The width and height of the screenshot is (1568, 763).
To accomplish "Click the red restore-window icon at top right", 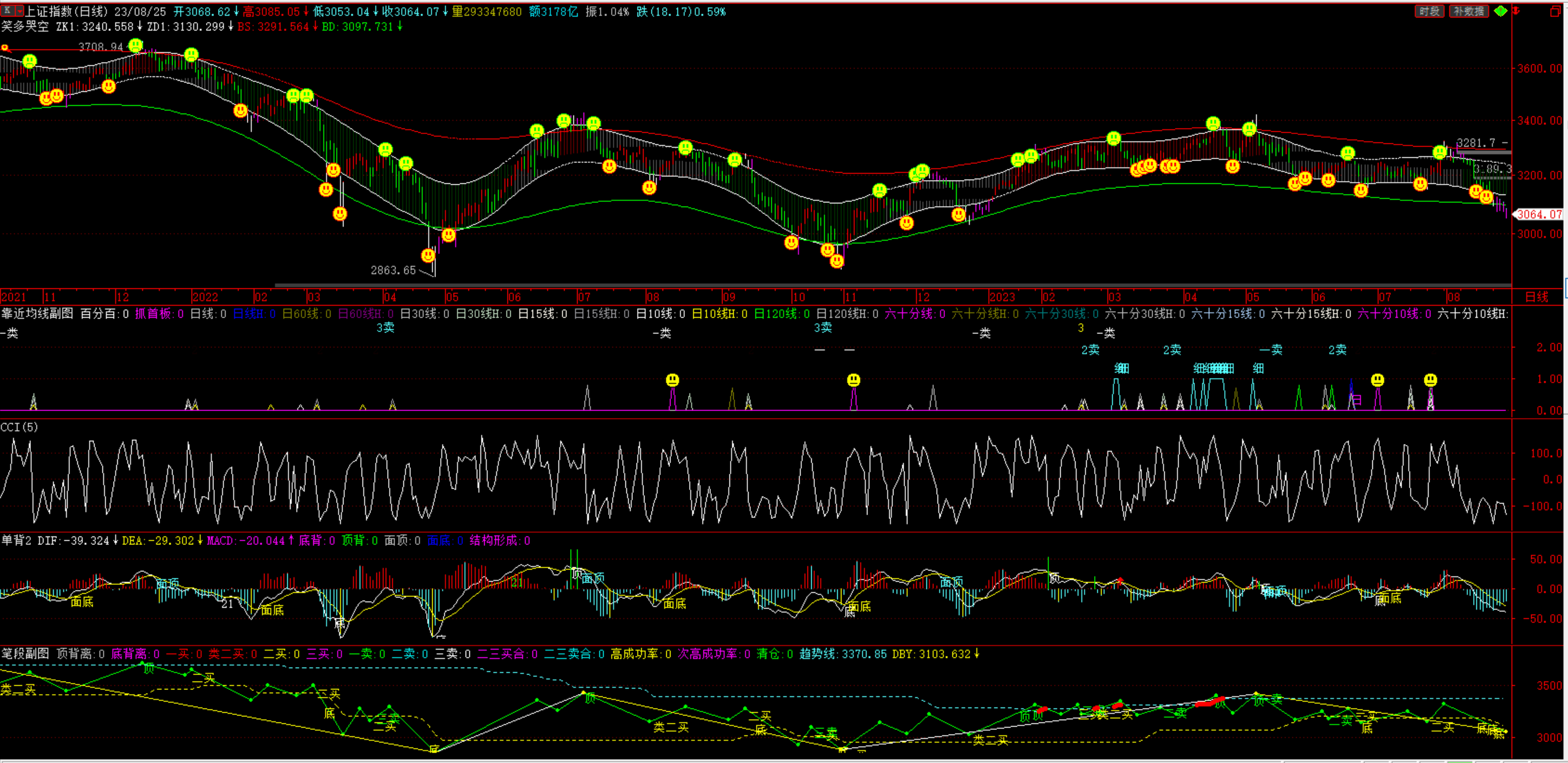I will (1555, 11).
